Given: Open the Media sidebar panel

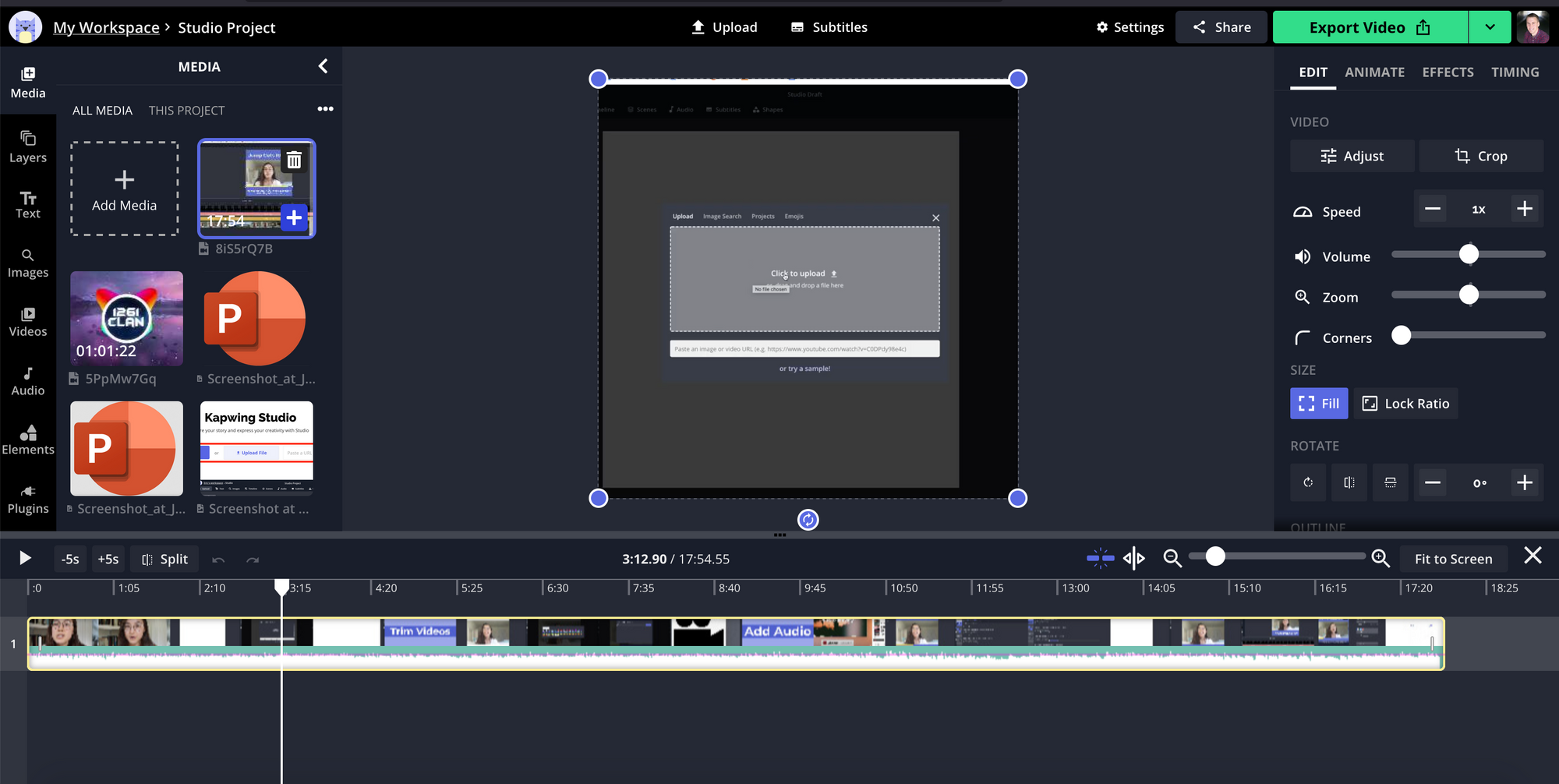Looking at the screenshot, I should 28,82.
